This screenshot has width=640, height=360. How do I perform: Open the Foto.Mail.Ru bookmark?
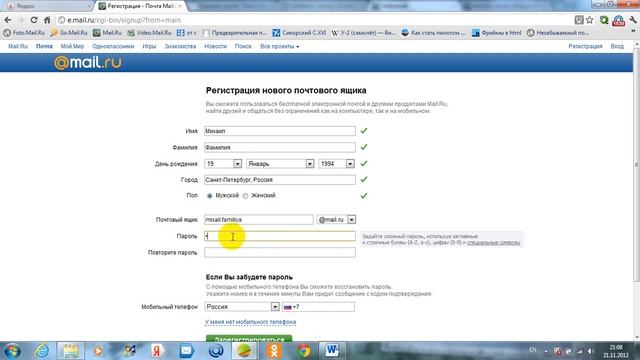pyautogui.click(x=24, y=33)
